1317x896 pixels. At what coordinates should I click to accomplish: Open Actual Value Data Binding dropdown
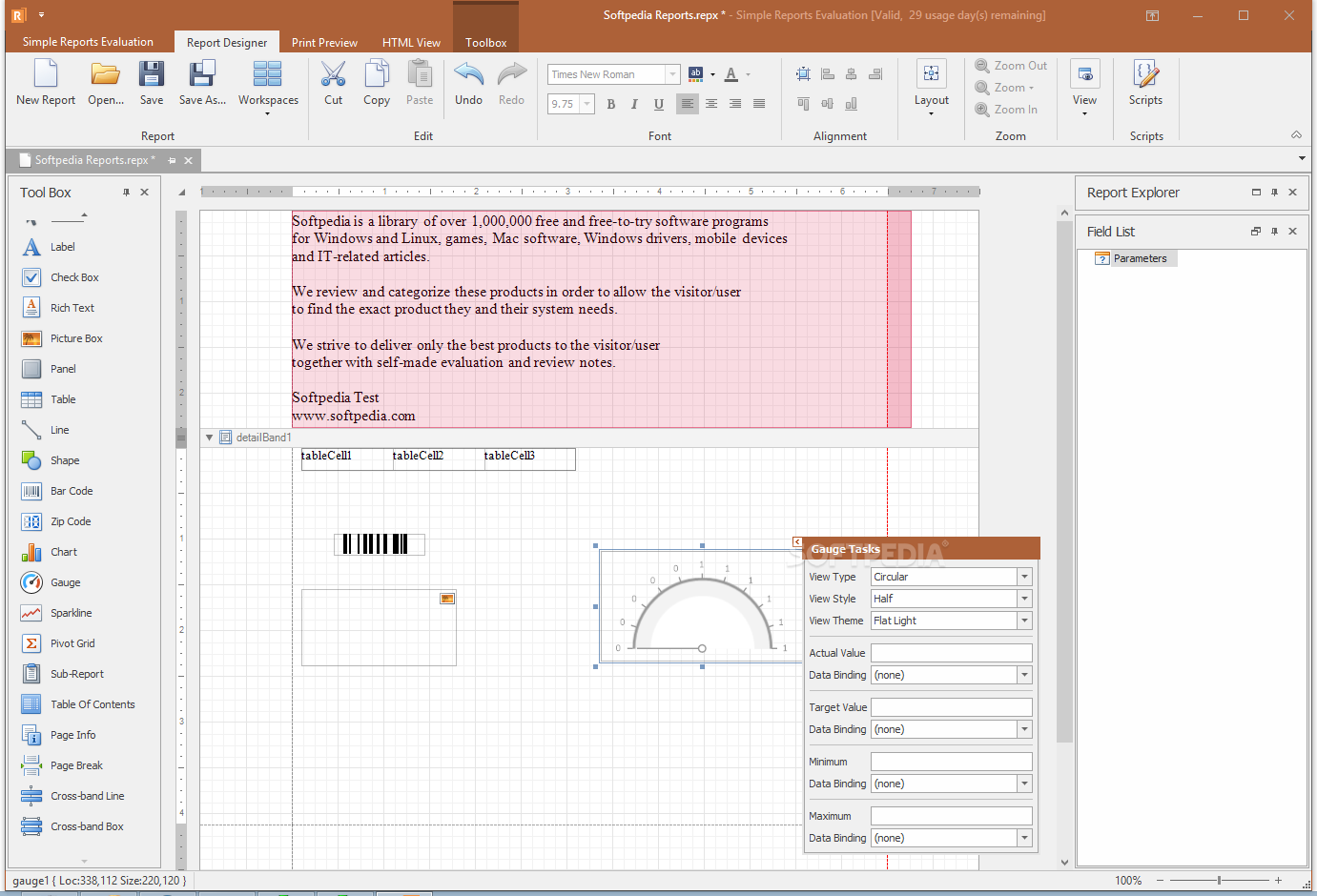[x=1024, y=675]
